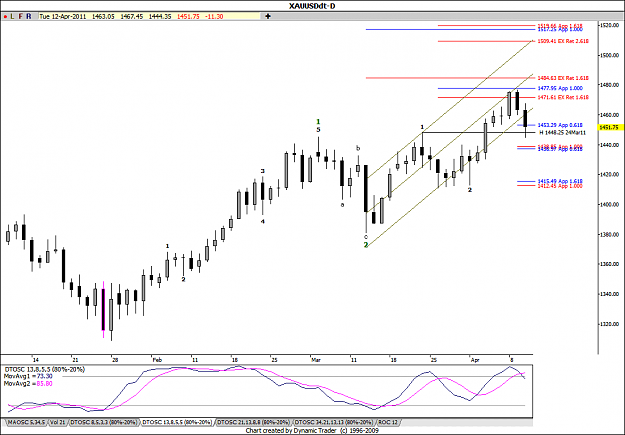Select the DTOSC 13,8,5,5 tab

tap(177, 422)
